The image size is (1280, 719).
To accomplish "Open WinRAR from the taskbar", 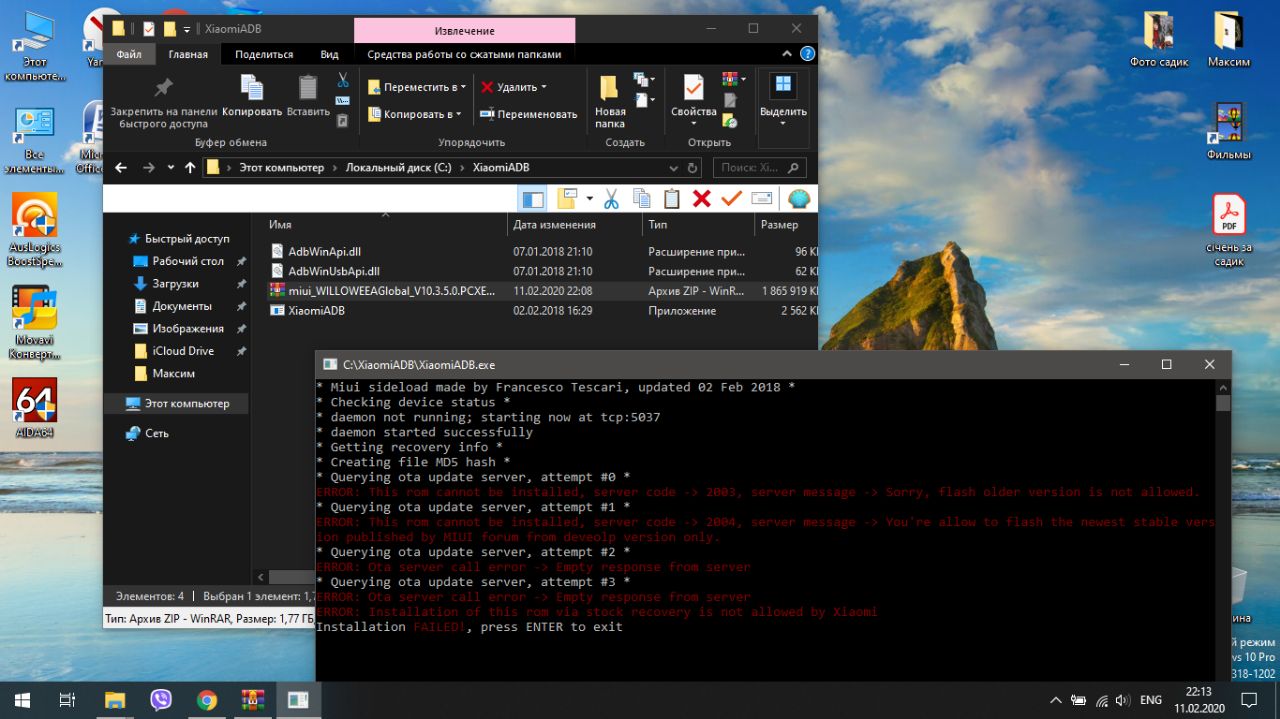I will click(x=253, y=700).
